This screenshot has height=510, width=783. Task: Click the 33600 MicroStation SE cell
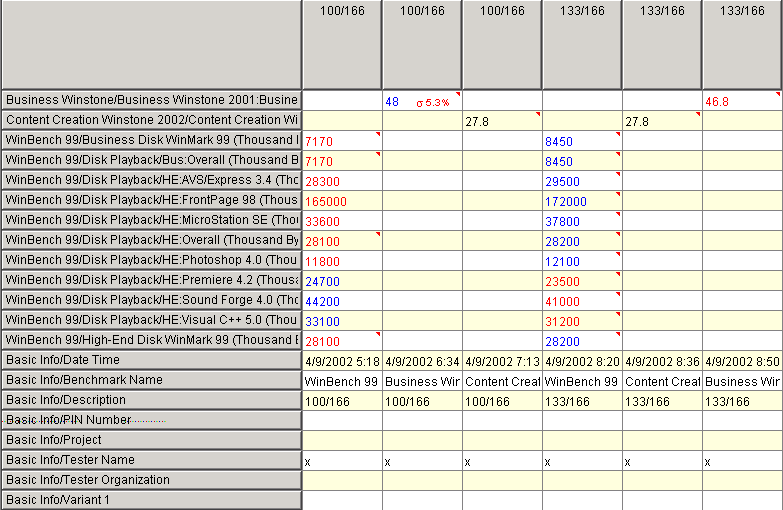(x=342, y=221)
